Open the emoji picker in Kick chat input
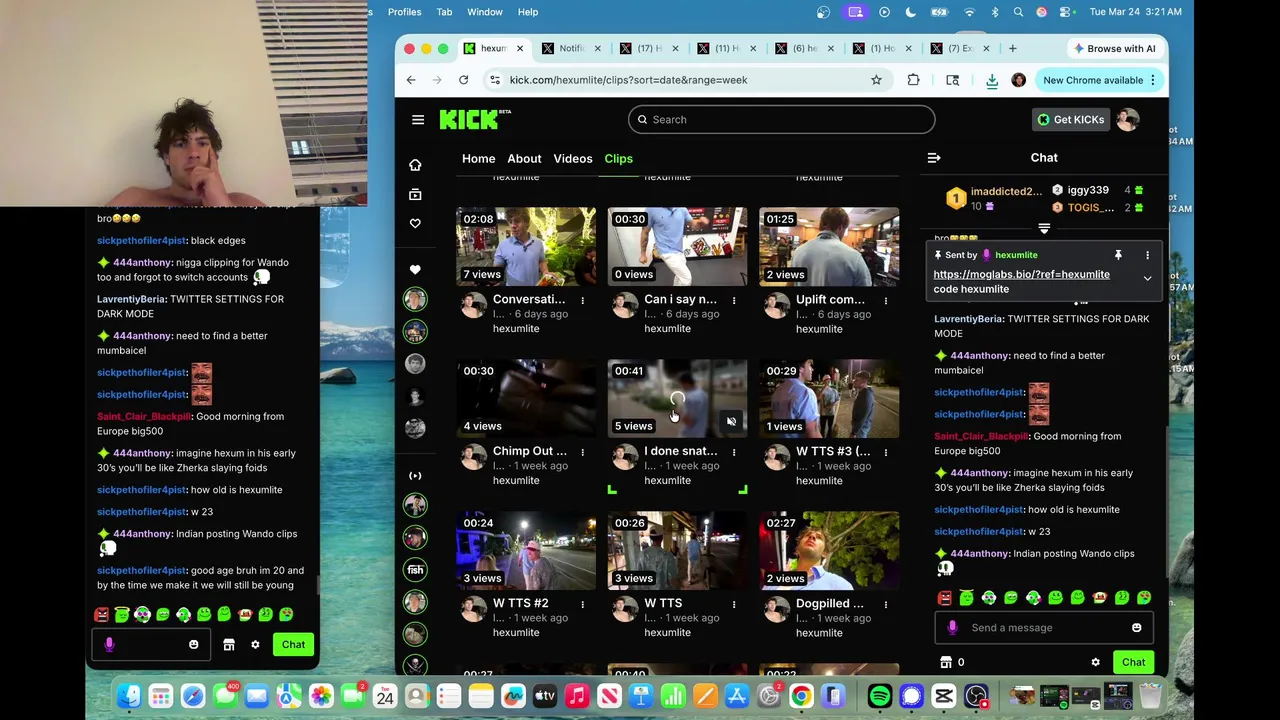 pos(1136,628)
